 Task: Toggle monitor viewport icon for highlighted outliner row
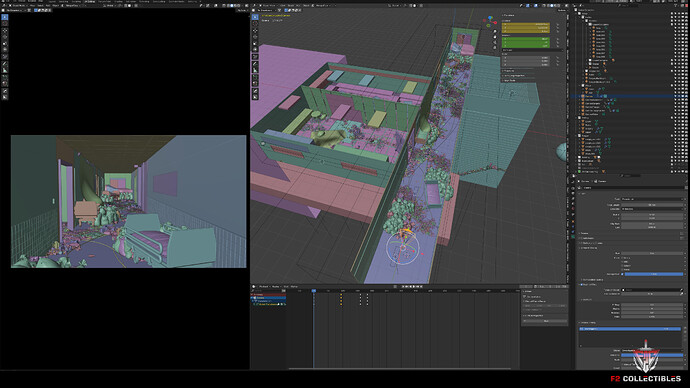[x=682, y=96]
